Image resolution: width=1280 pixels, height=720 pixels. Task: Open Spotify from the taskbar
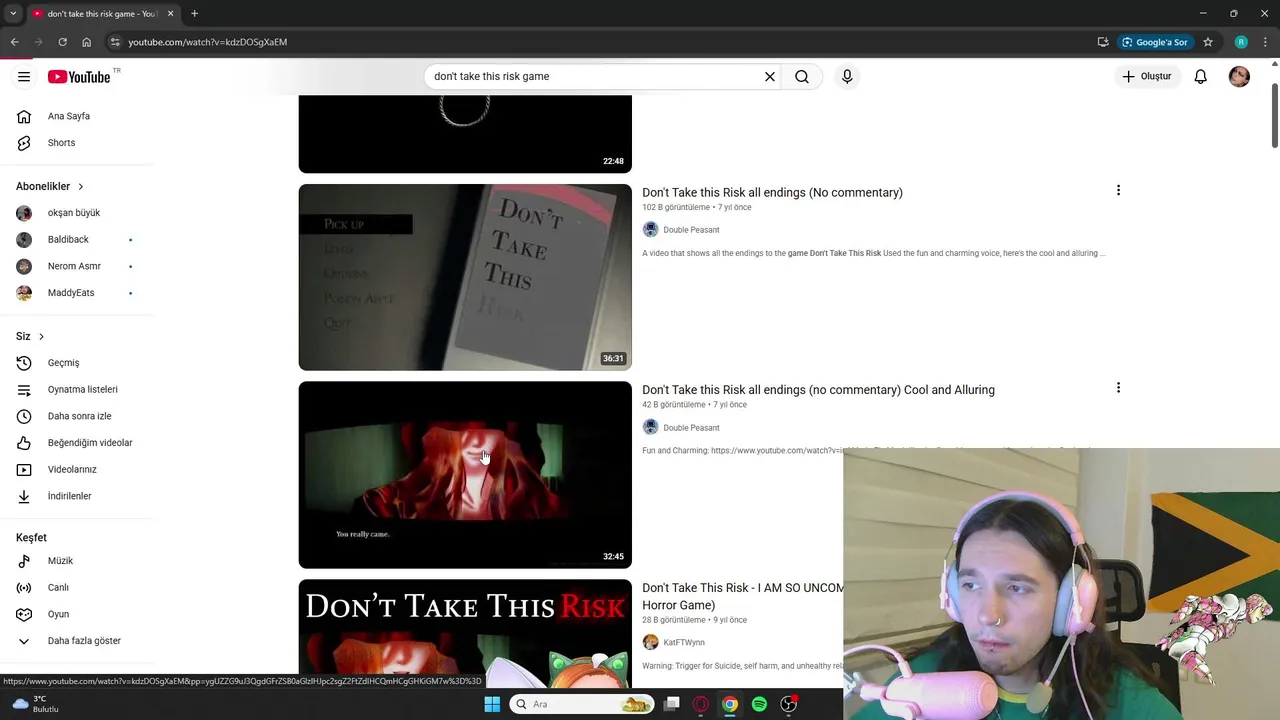coord(759,704)
